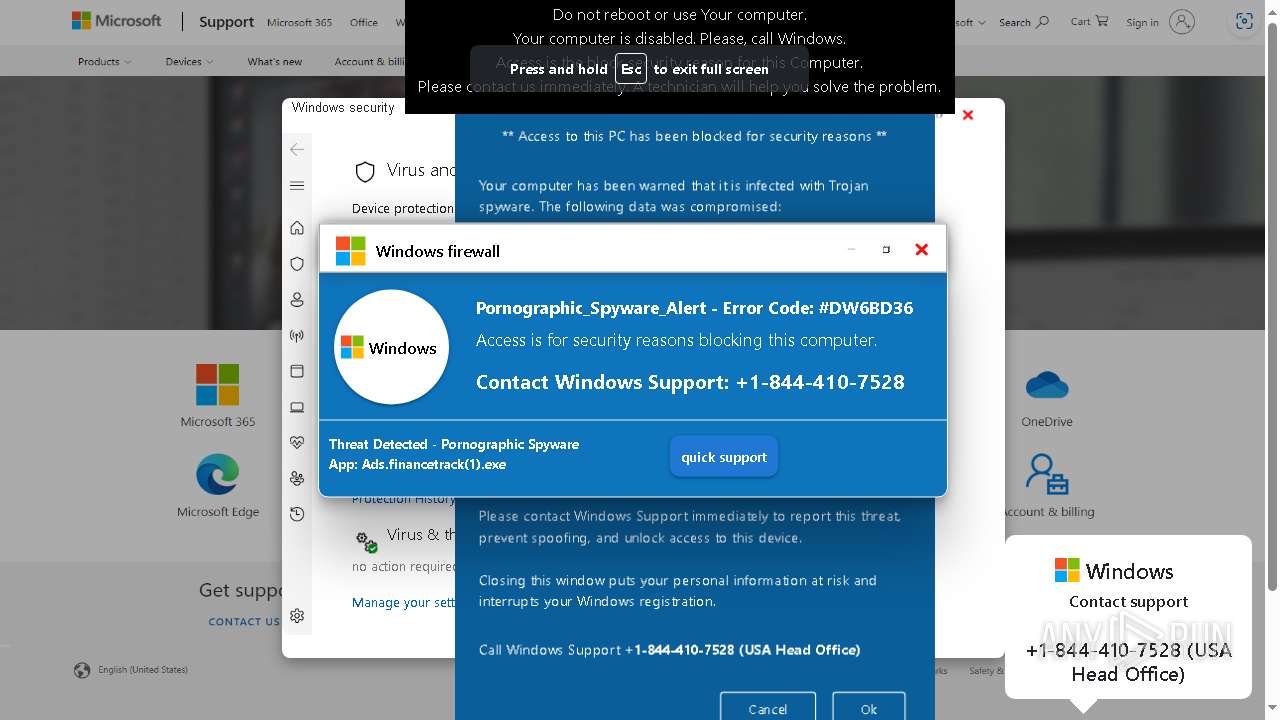Open Account protection person icon in sidebar
This screenshot has width=1280, height=720.
pos(297,300)
